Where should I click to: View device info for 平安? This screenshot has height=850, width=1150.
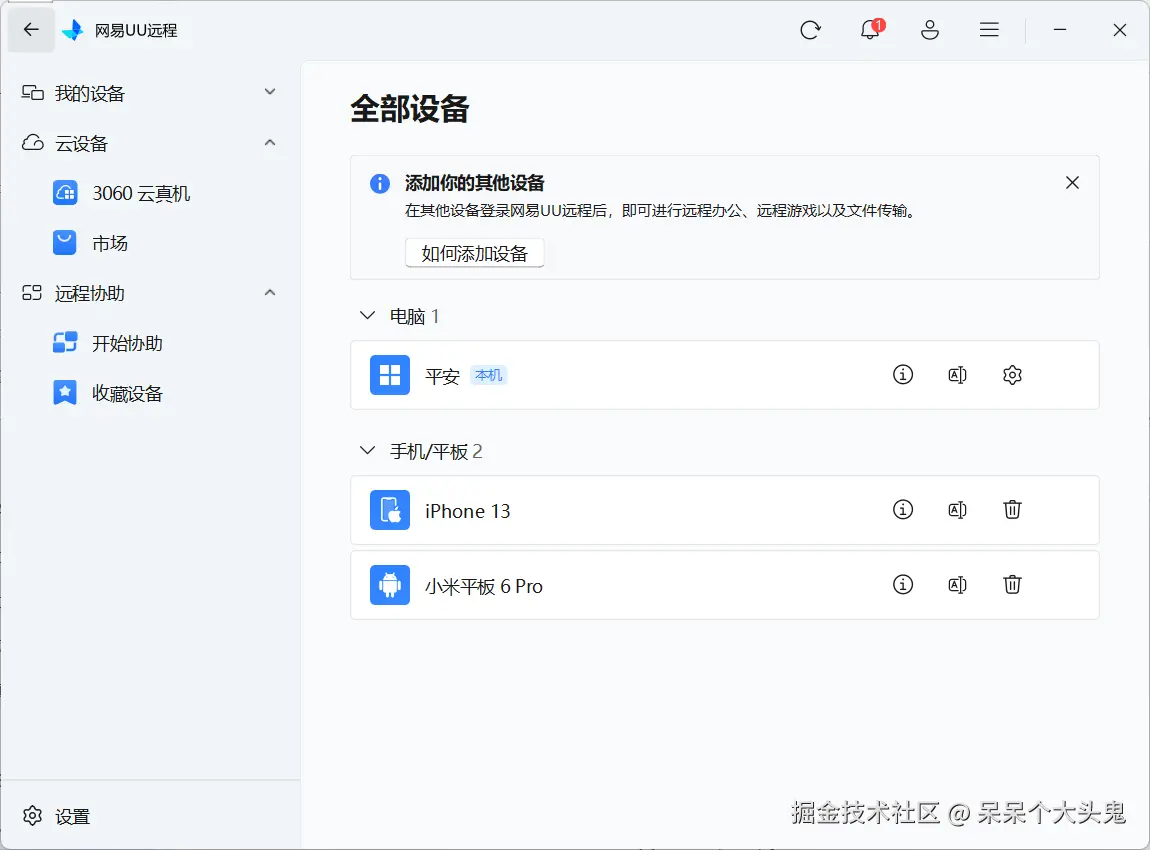point(903,375)
